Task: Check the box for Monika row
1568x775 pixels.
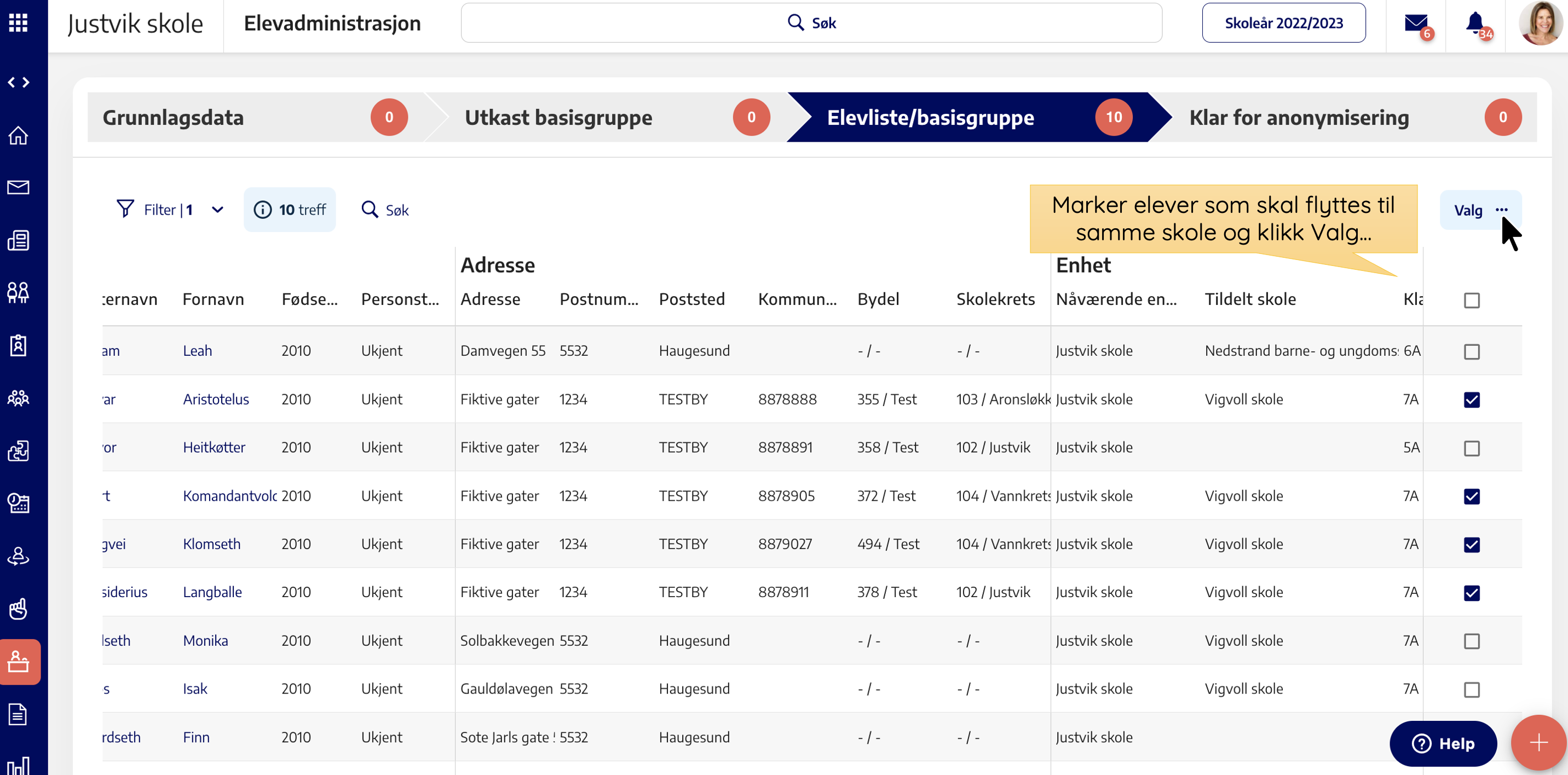Action: click(x=1471, y=640)
